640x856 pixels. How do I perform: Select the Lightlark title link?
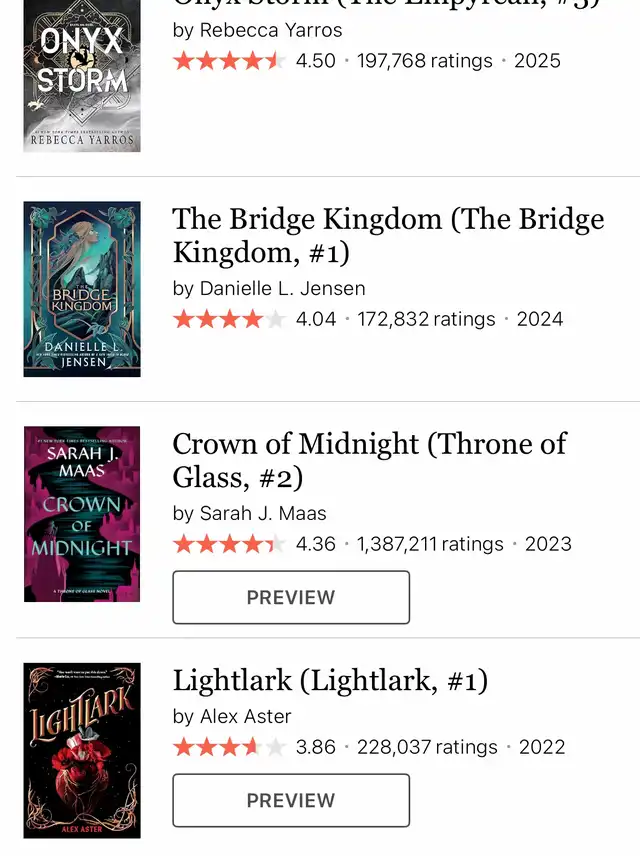330,682
